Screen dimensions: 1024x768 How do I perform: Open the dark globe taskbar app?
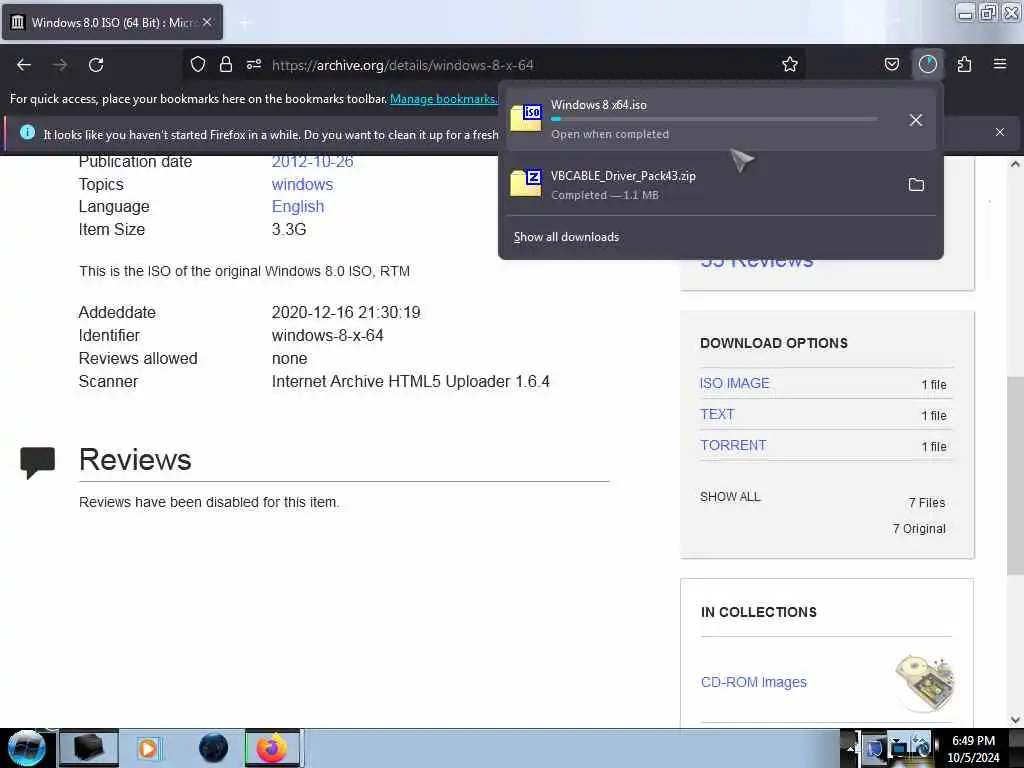214,748
